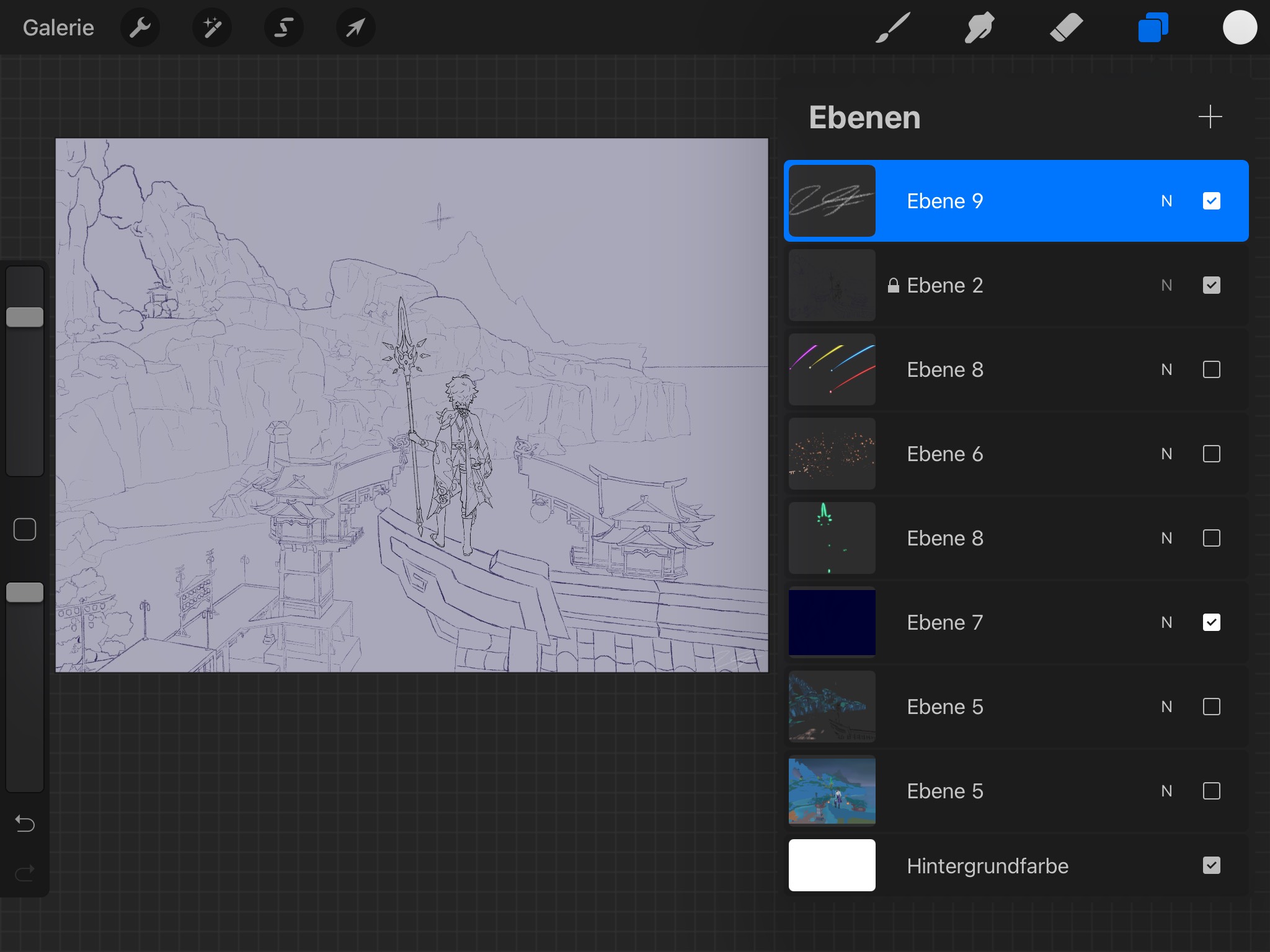Open blend mode N for Ebene 2
The height and width of the screenshot is (952, 1270).
pos(1166,285)
